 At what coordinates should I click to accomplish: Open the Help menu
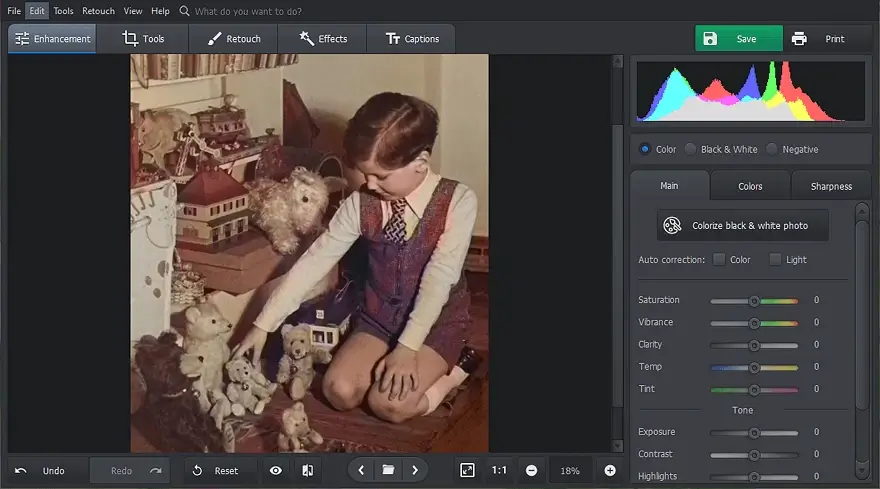pyautogui.click(x=160, y=11)
